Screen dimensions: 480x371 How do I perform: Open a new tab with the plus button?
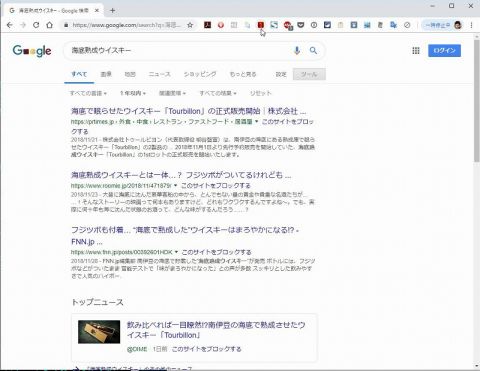[x=112, y=11]
